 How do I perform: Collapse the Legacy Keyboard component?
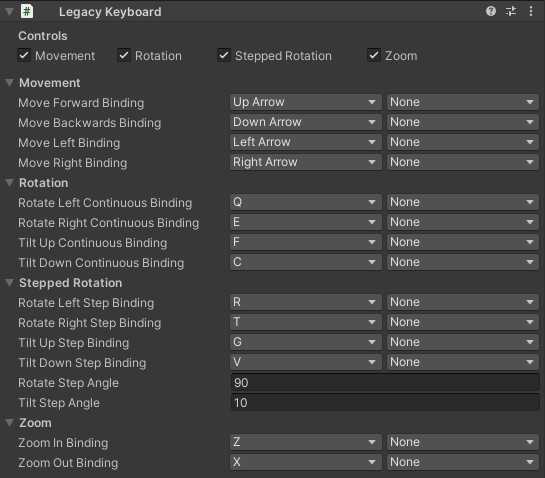pos(9,12)
